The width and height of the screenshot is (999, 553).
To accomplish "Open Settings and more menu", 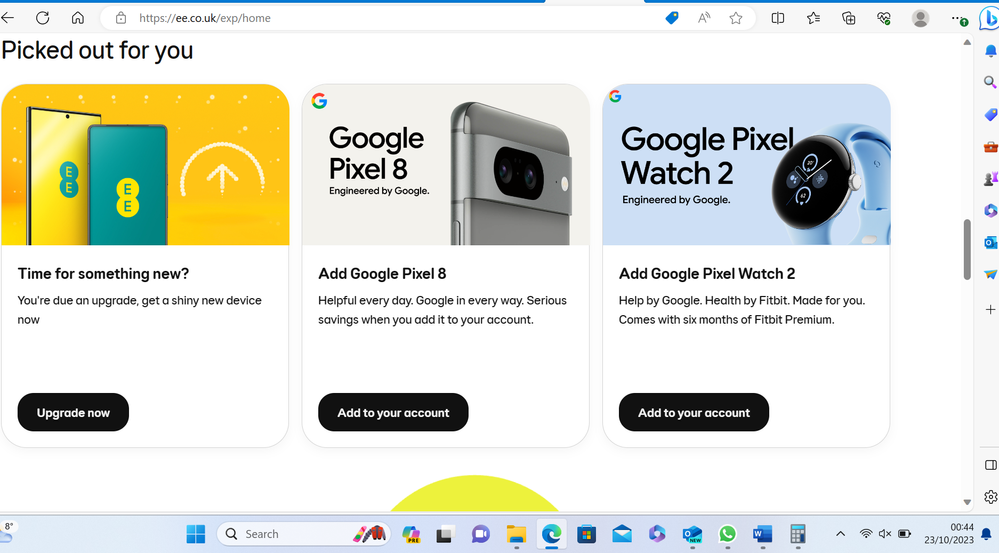I will (959, 18).
